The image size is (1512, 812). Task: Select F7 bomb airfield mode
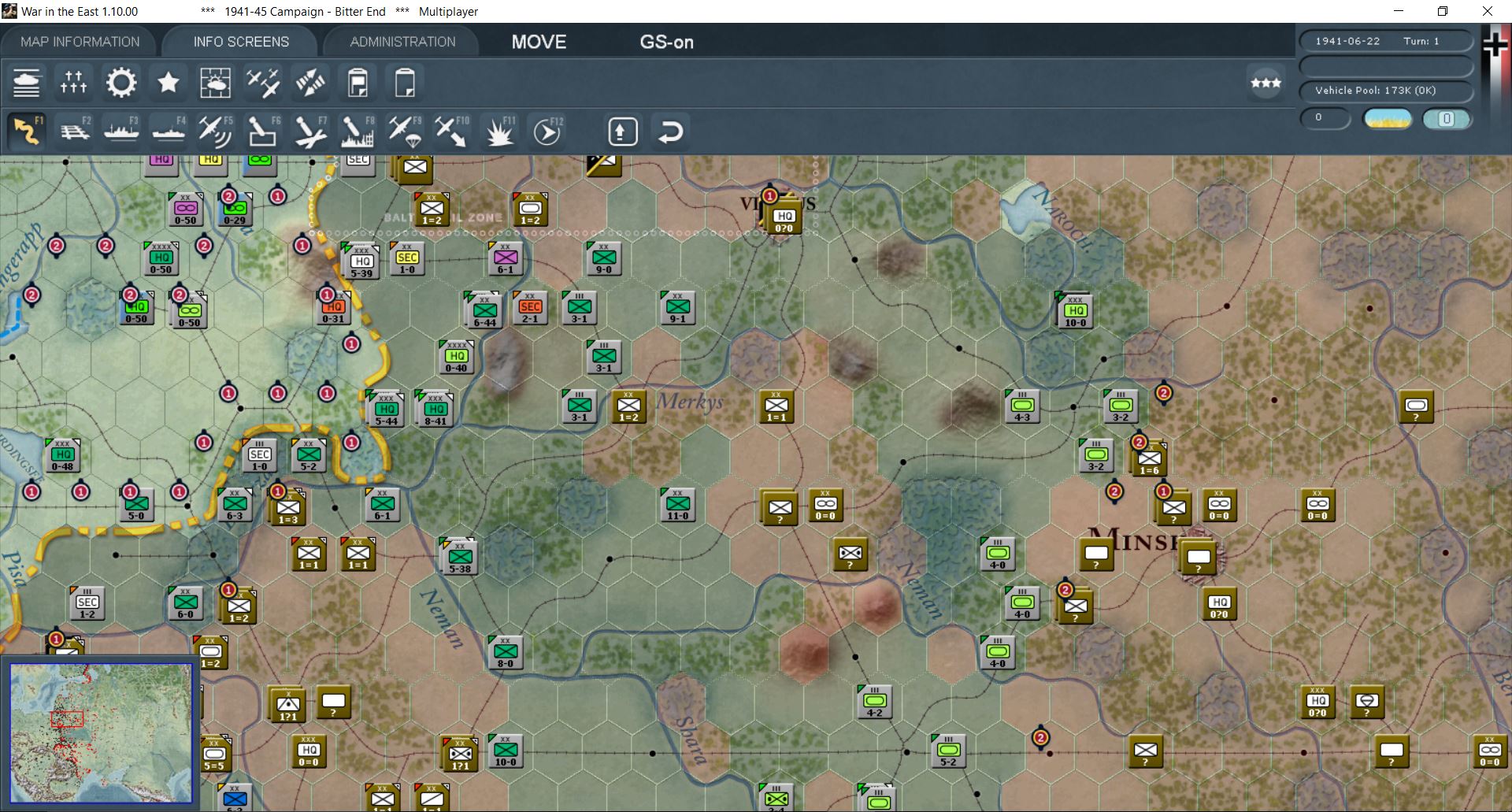pos(309,131)
